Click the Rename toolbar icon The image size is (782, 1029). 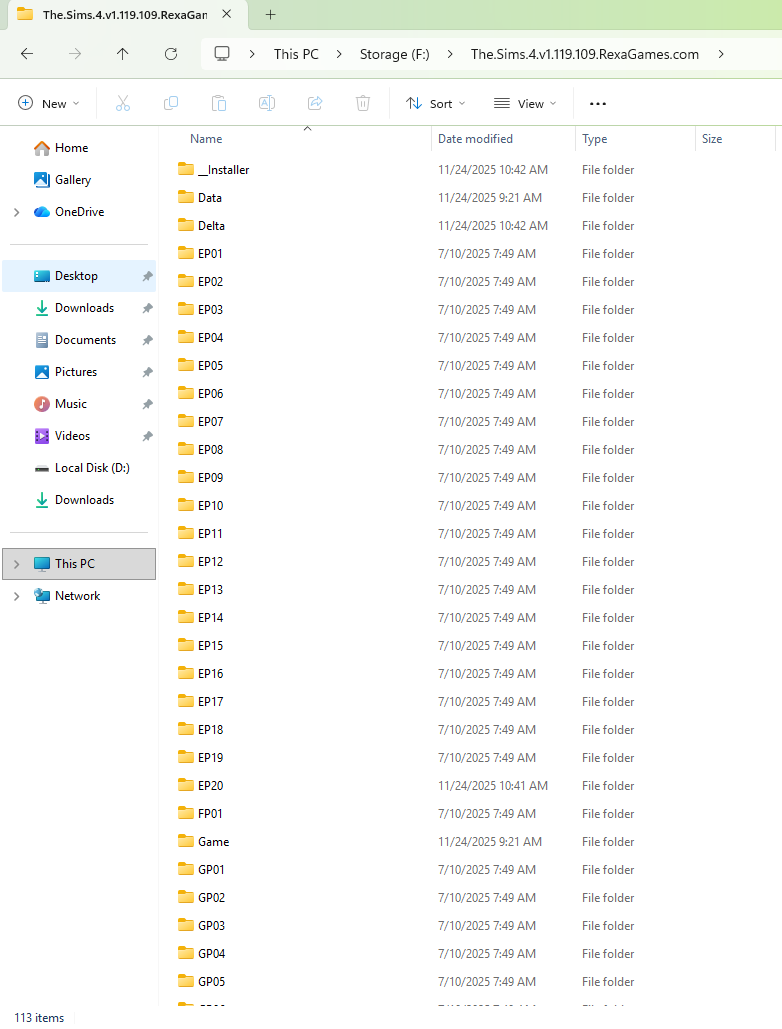[266, 103]
